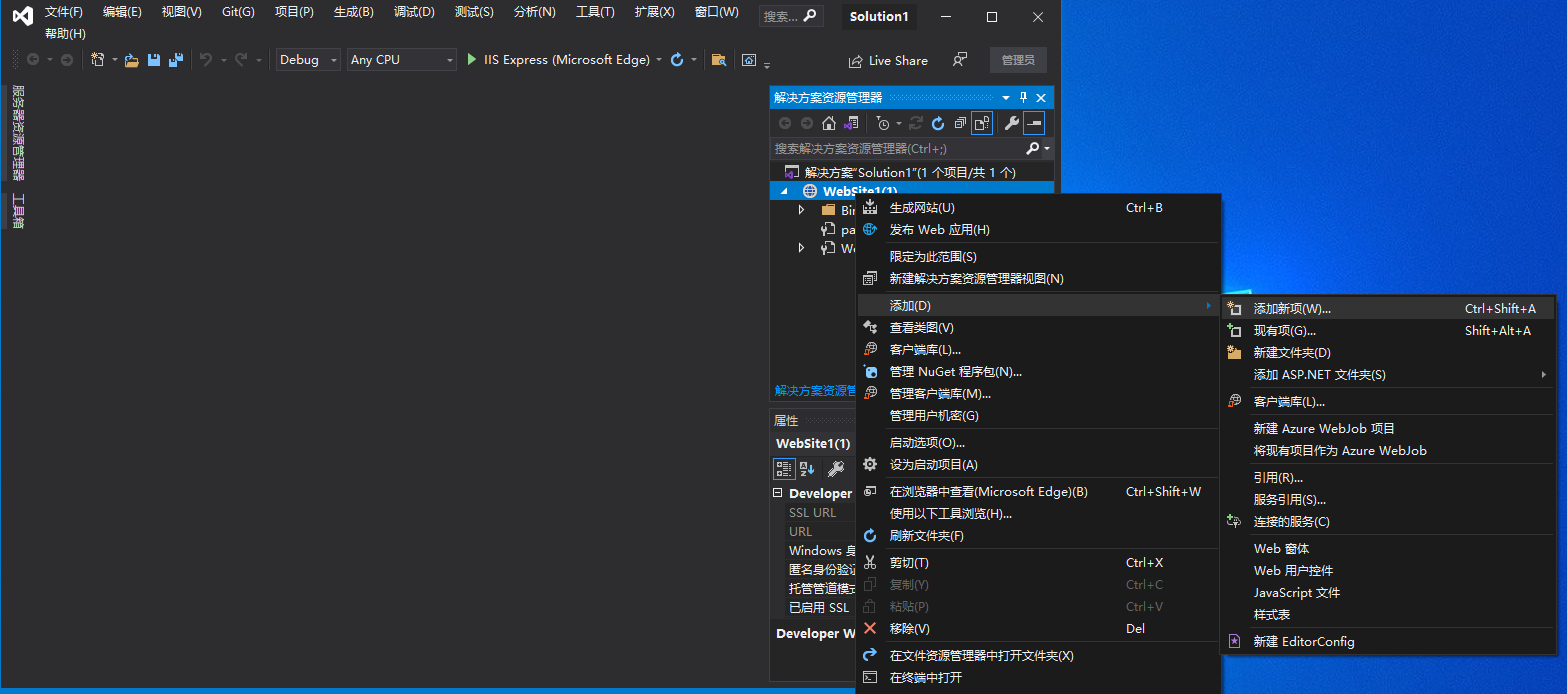
Task: Choose JavaScript 文件 in the submenu
Action: pos(1388,592)
